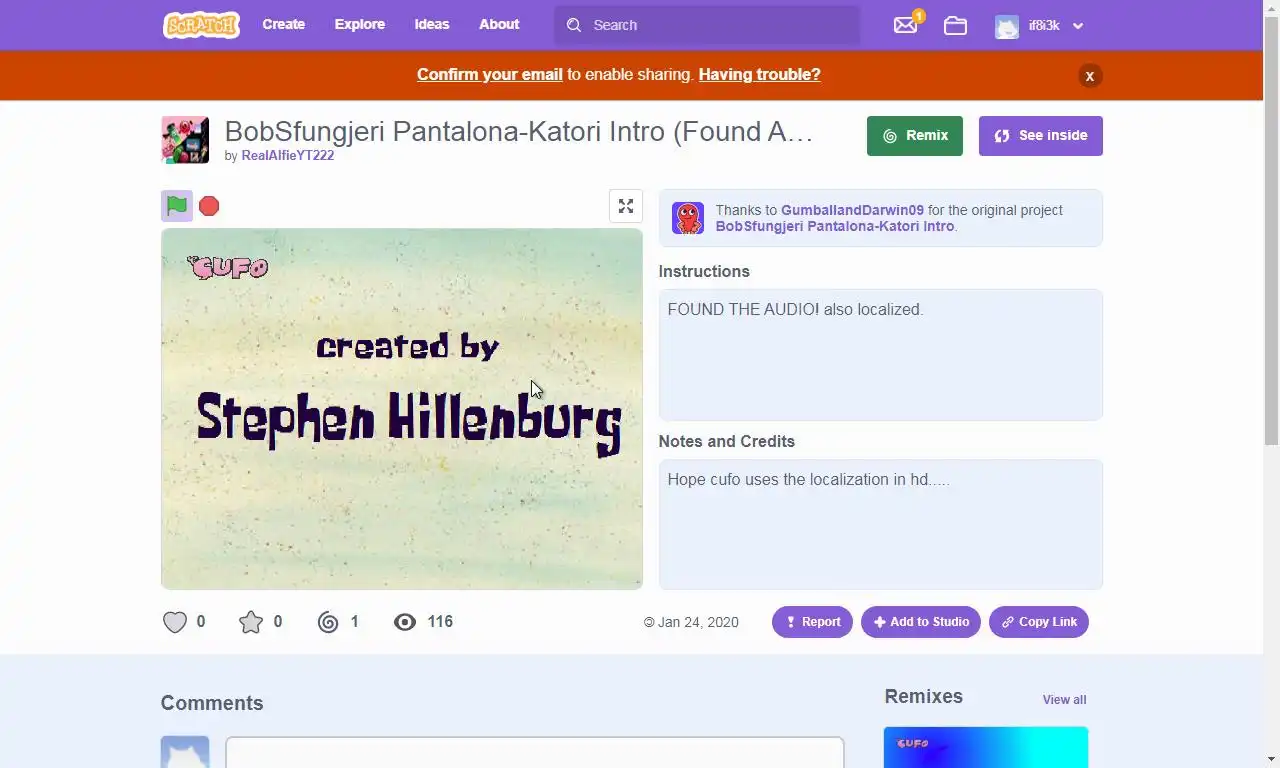Click the green Remix button
This screenshot has height=768, width=1280.
pos(915,136)
